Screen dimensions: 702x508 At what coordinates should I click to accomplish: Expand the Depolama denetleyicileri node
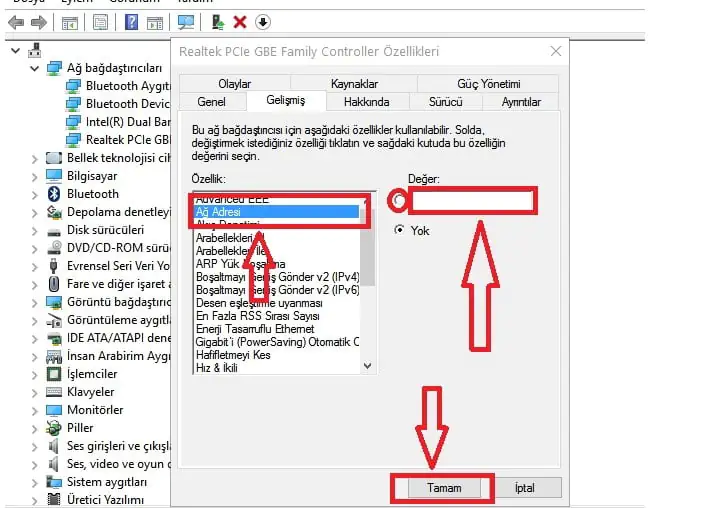34,213
